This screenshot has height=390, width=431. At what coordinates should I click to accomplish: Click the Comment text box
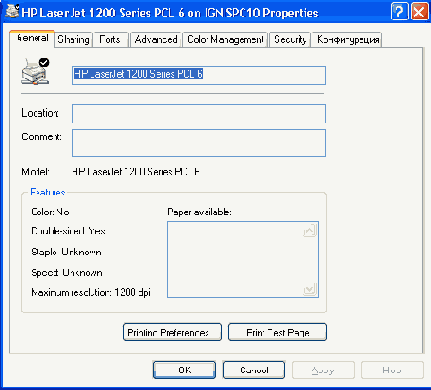[199, 143]
